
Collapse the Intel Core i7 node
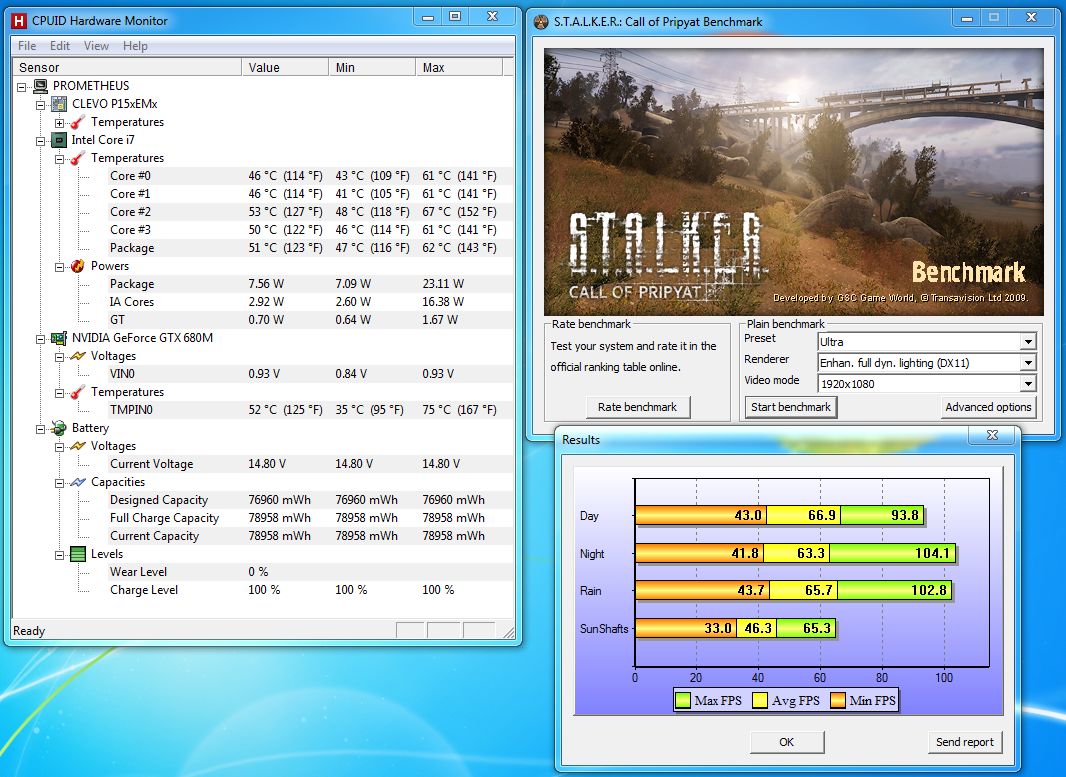pos(41,141)
